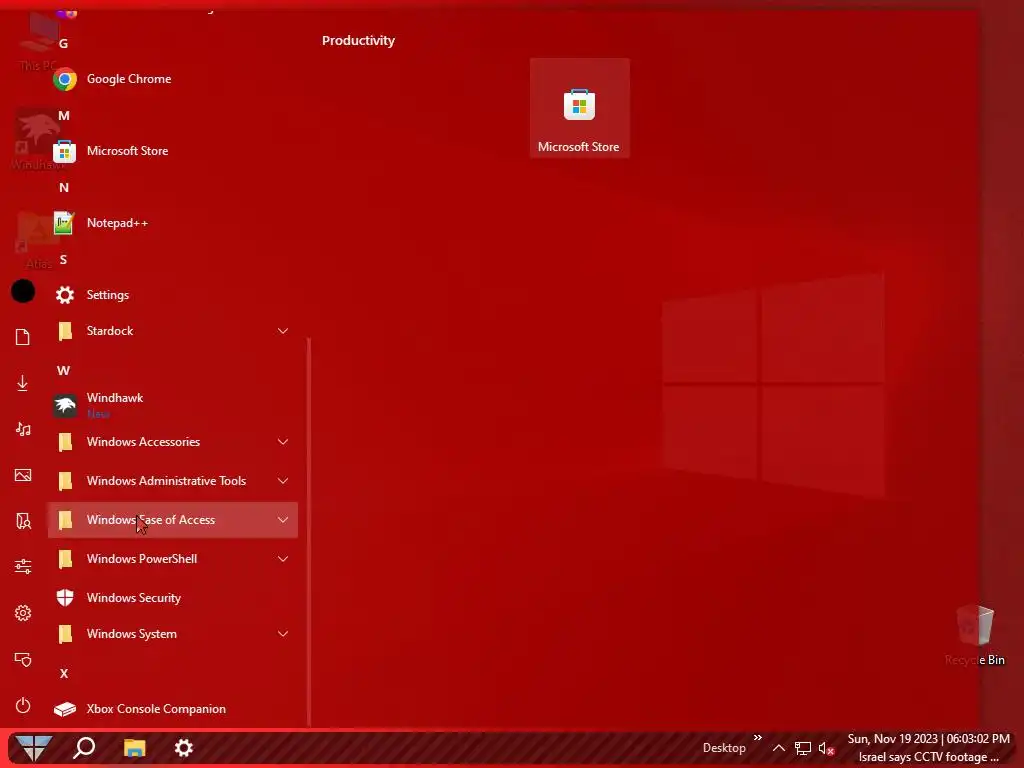Click the monitor-shield icon in the sidebar
Image resolution: width=1024 pixels, height=768 pixels.
coord(23,659)
